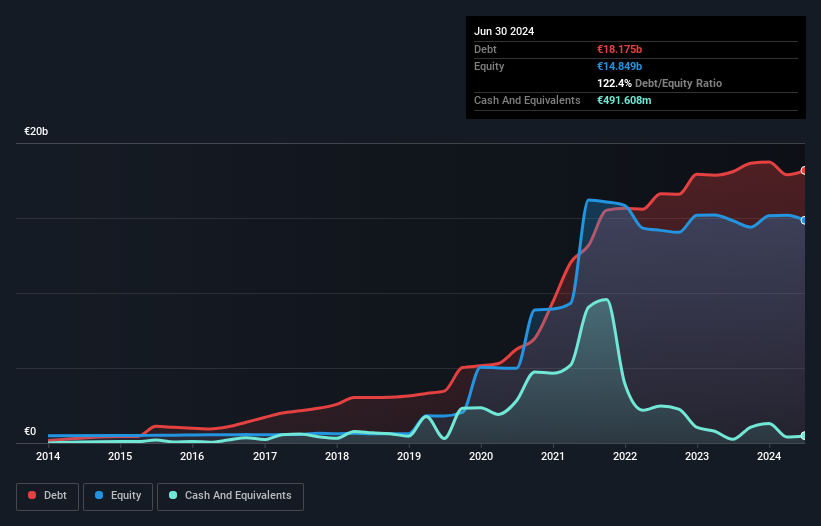The width and height of the screenshot is (821, 526).
Task: Click the teal Cash endpoint marker
Action: tap(804, 435)
